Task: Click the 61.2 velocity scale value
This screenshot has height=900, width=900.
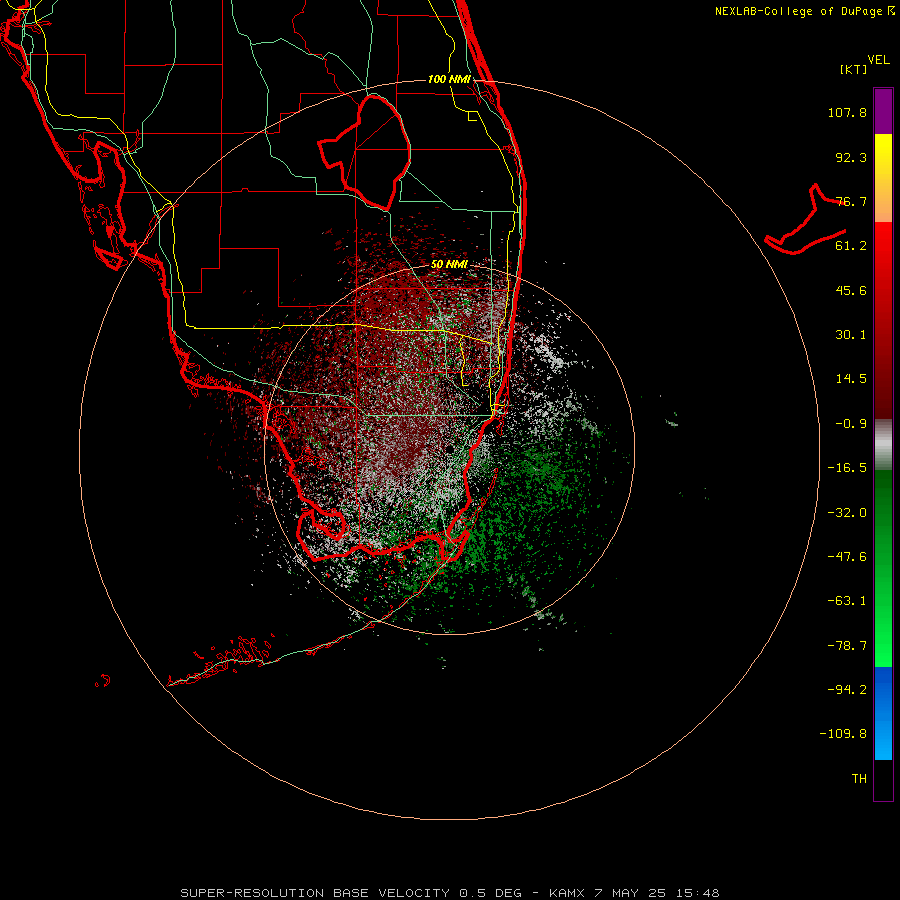Action: 851,246
